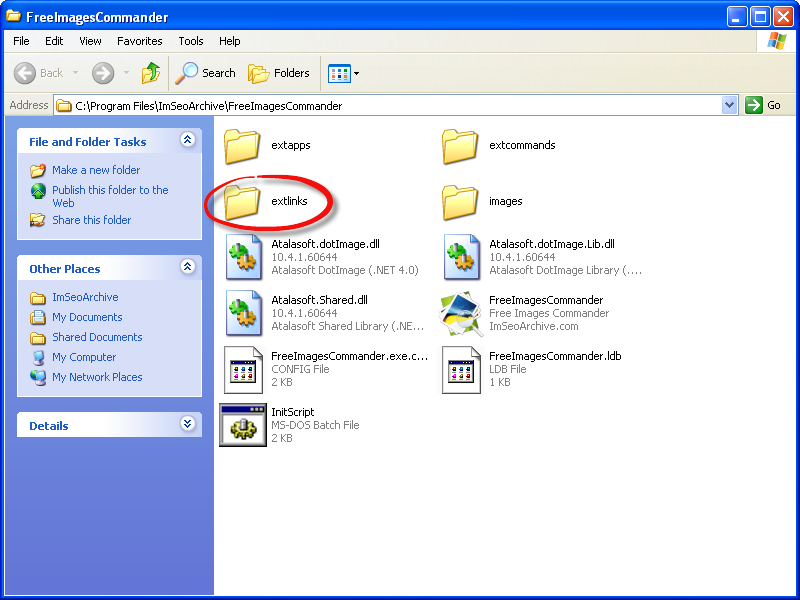Open the Favorites menu
The width and height of the screenshot is (800, 600).
point(140,41)
